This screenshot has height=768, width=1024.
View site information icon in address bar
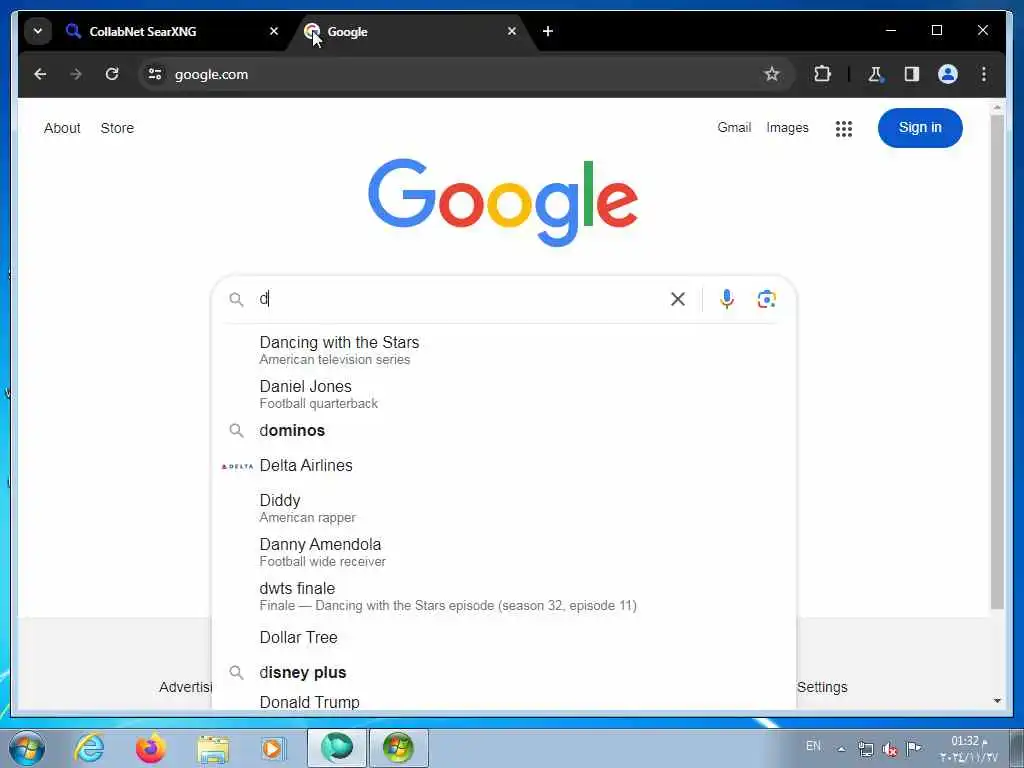point(155,74)
